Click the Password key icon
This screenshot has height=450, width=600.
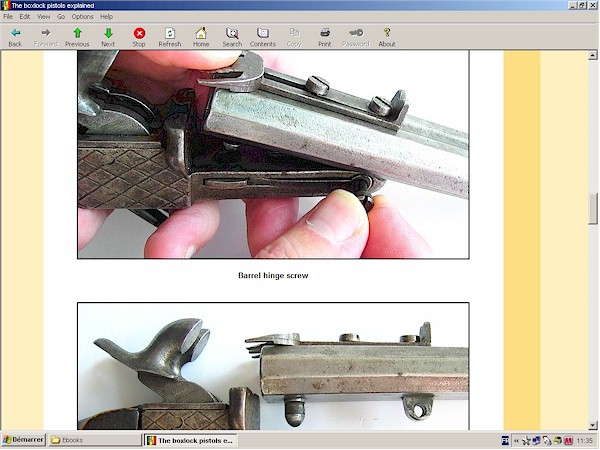355,37
